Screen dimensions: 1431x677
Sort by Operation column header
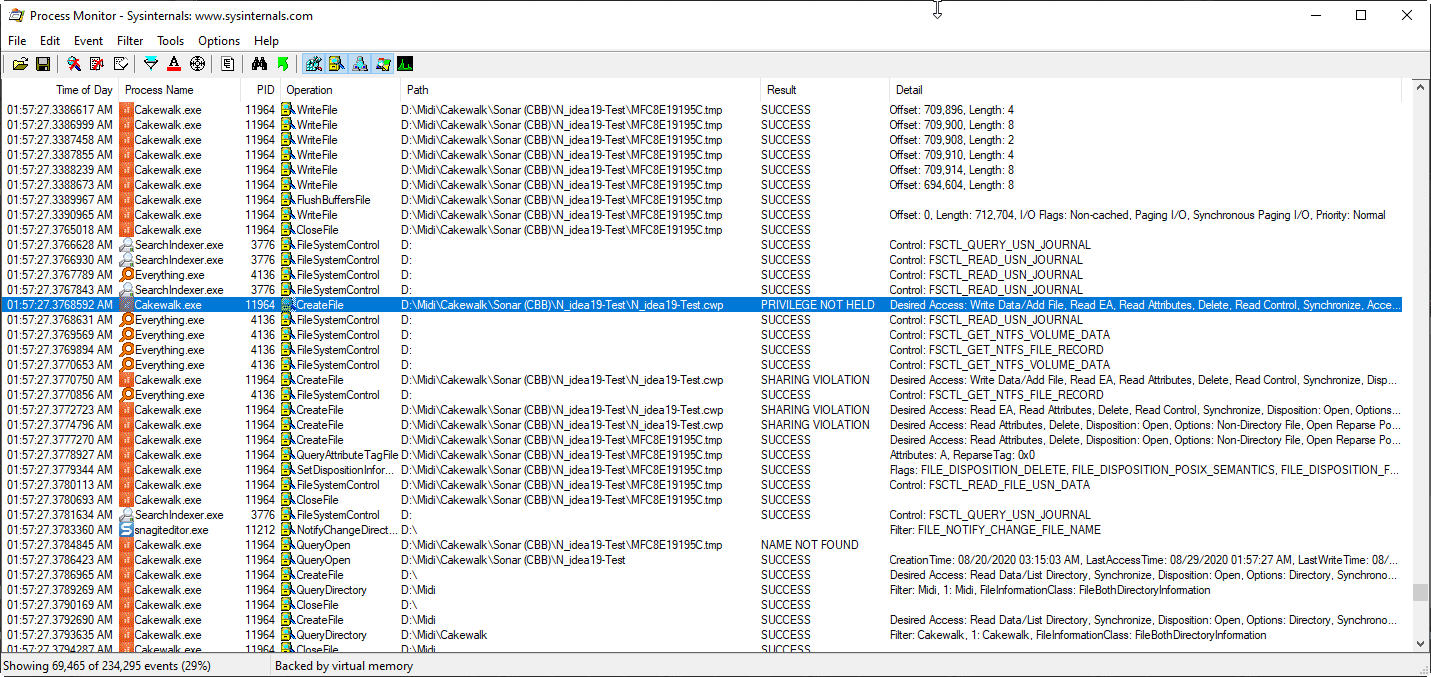click(340, 90)
